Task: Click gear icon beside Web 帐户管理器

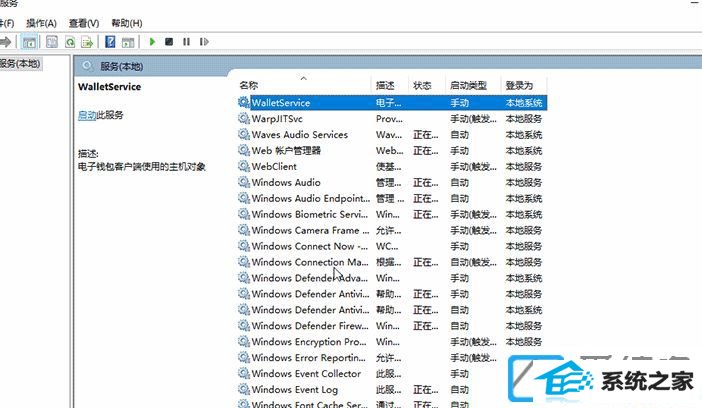Action: click(x=244, y=150)
